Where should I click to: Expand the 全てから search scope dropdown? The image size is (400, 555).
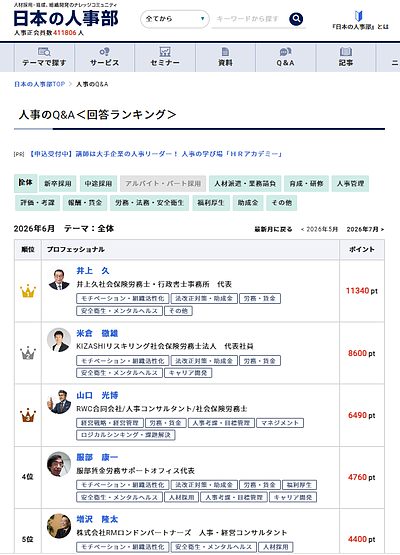click(x=175, y=19)
